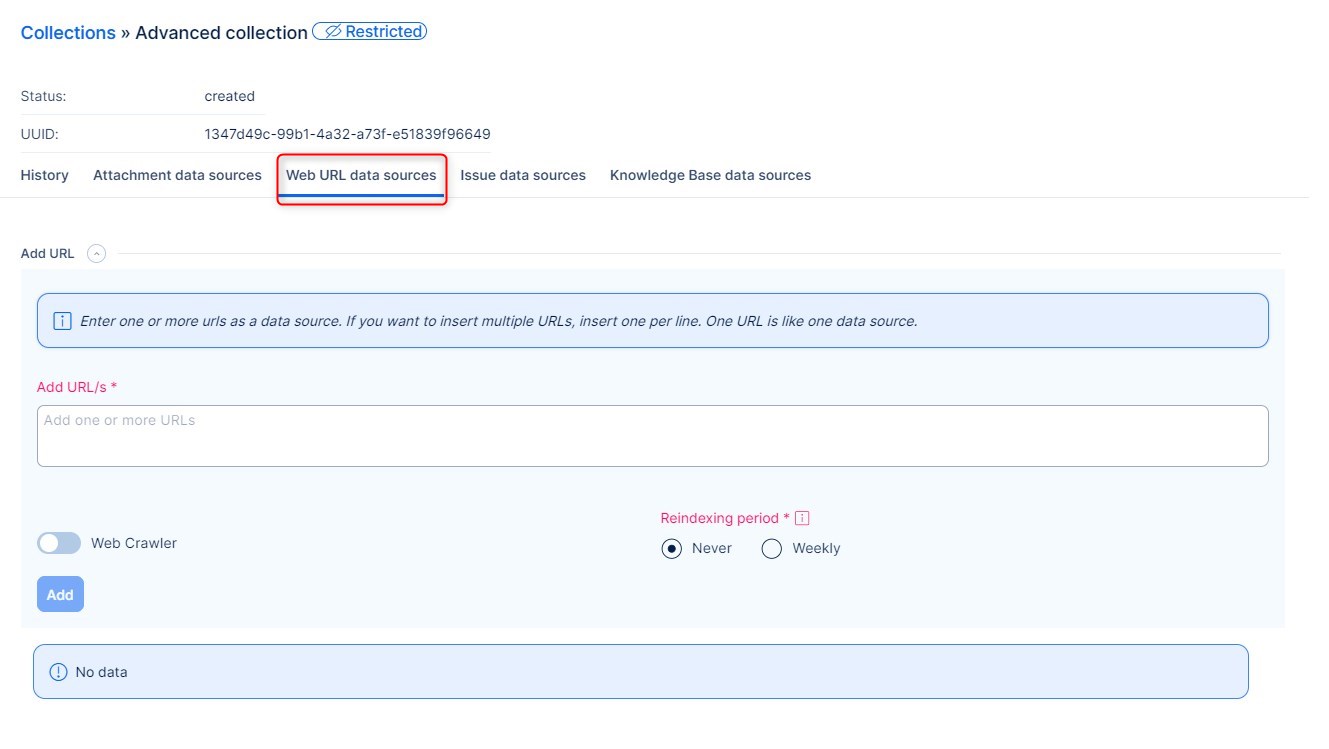
Task: Click the info icon in URL instructions banner
Action: click(x=62, y=321)
